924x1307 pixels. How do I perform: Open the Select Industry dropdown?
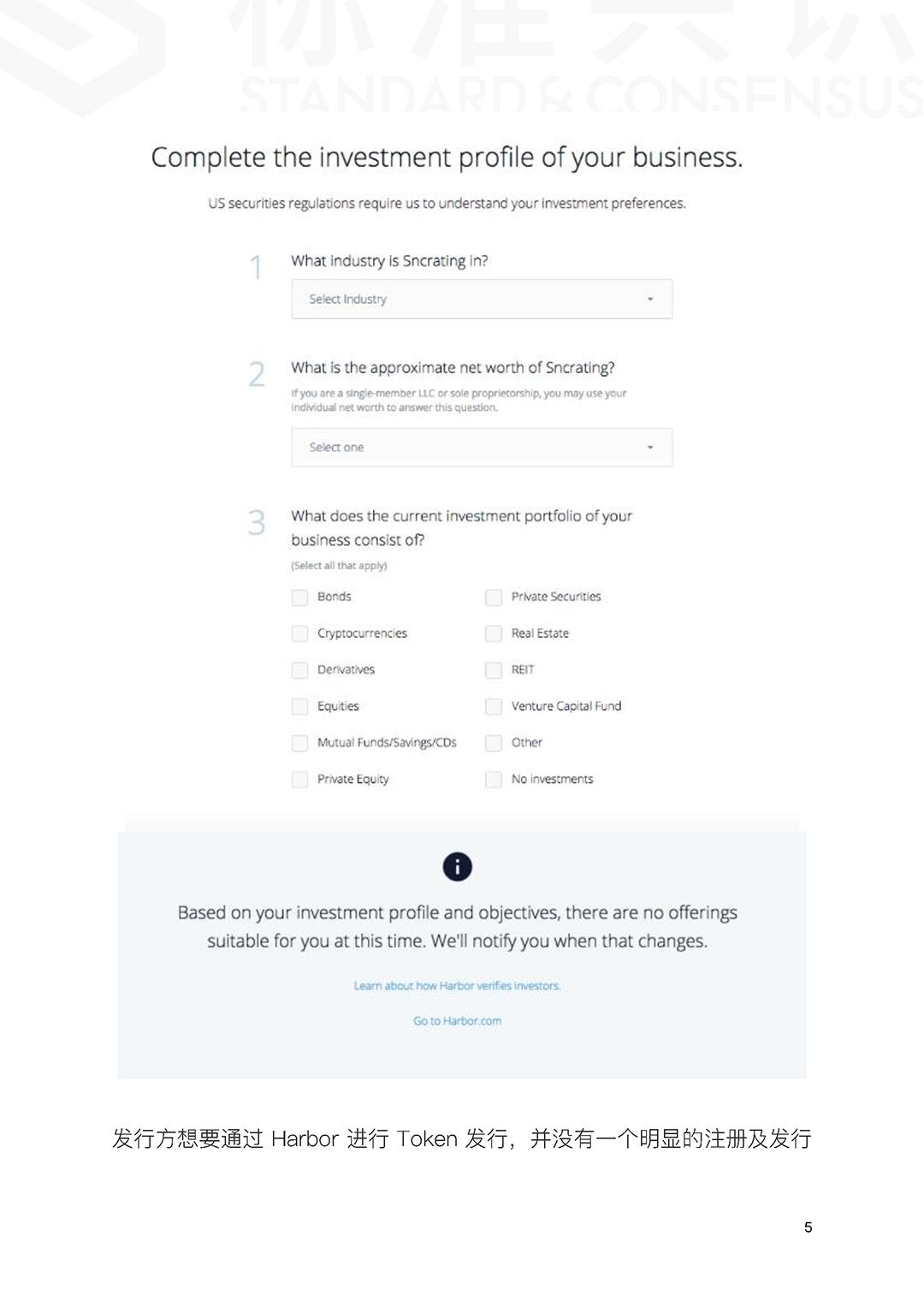coord(481,299)
